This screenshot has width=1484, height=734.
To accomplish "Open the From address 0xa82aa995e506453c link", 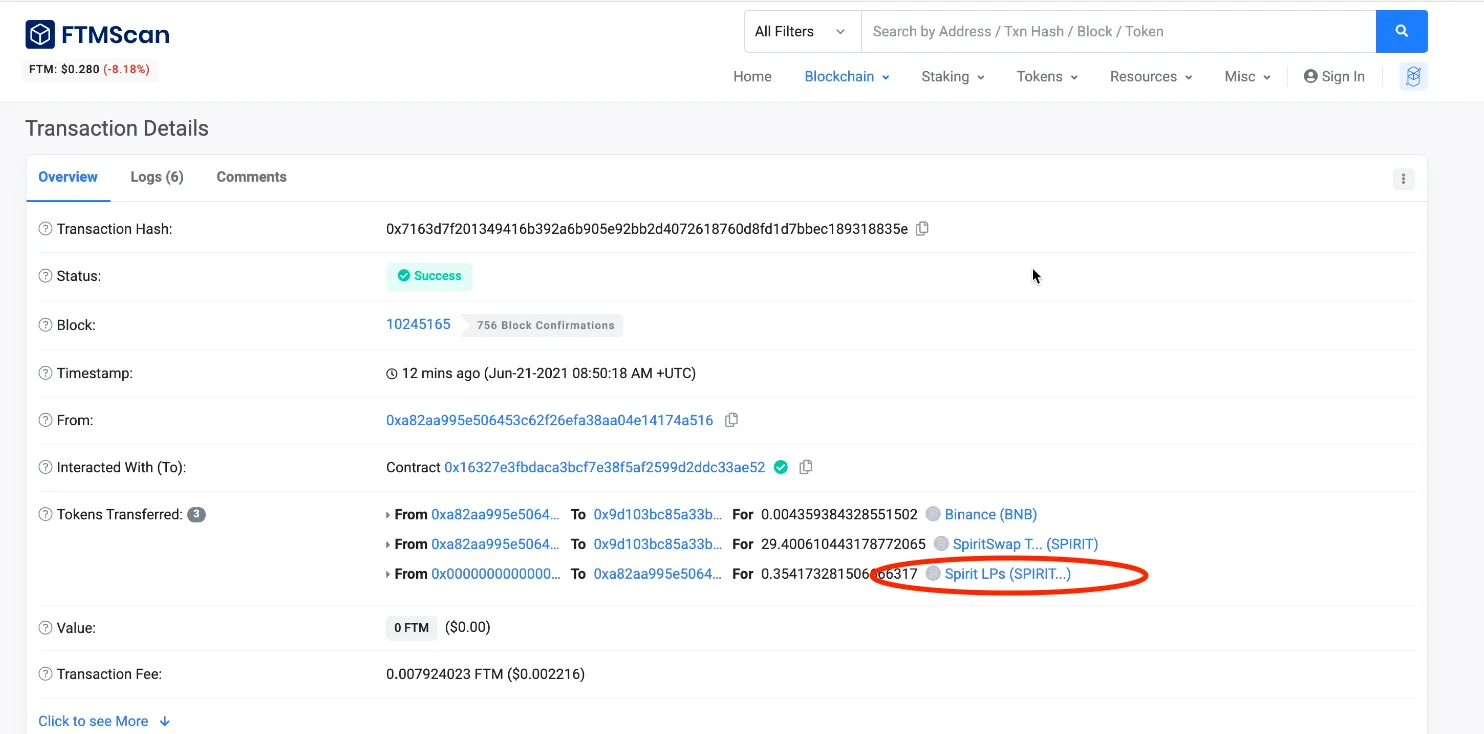I will 550,420.
